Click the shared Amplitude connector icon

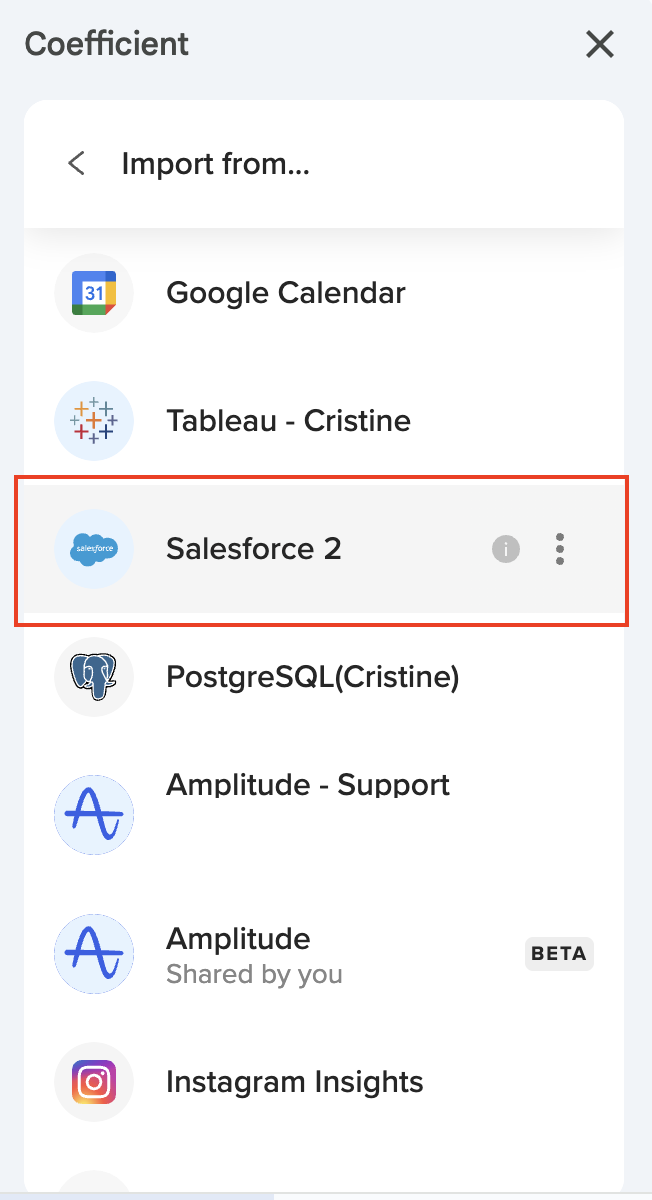coord(93,953)
